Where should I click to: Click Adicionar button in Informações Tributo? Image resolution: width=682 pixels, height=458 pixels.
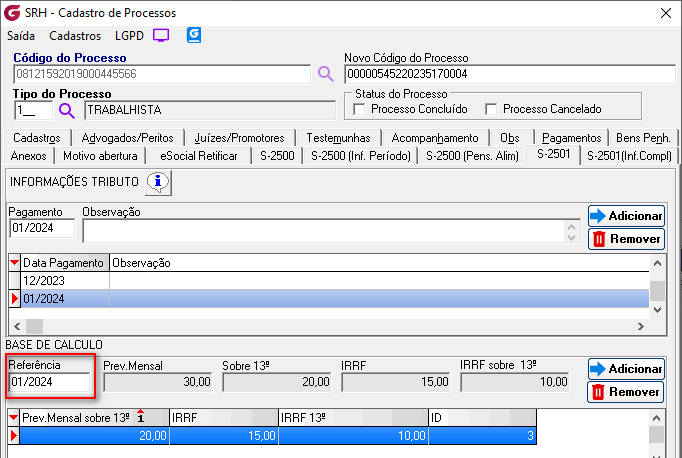[x=626, y=216]
